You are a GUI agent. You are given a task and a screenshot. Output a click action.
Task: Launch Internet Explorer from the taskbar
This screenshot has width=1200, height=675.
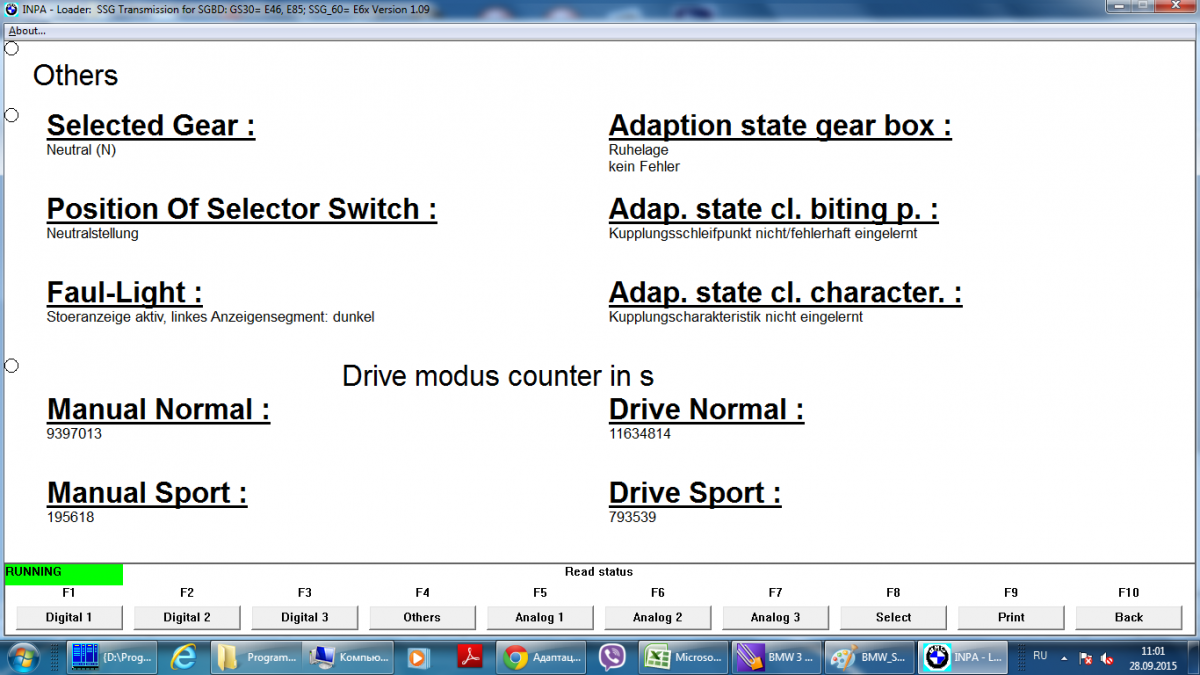[x=184, y=658]
